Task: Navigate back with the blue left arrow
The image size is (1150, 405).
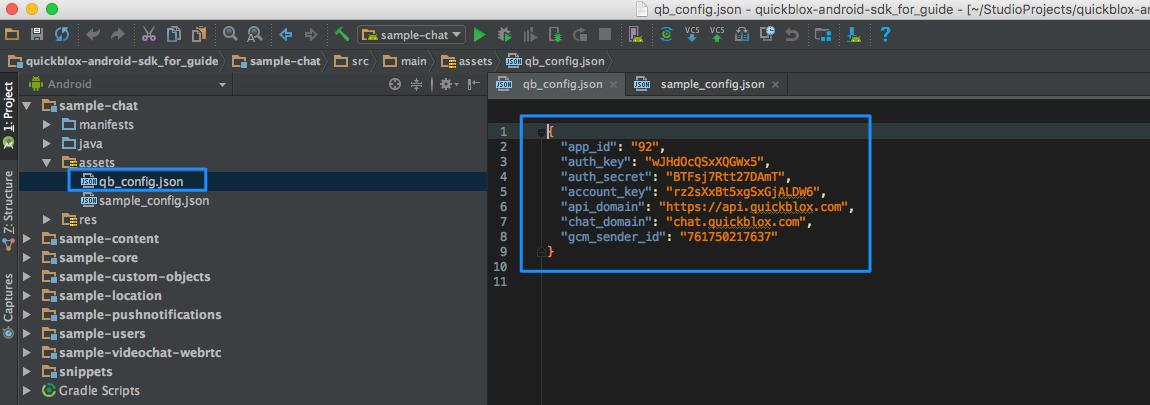Action: tap(286, 34)
